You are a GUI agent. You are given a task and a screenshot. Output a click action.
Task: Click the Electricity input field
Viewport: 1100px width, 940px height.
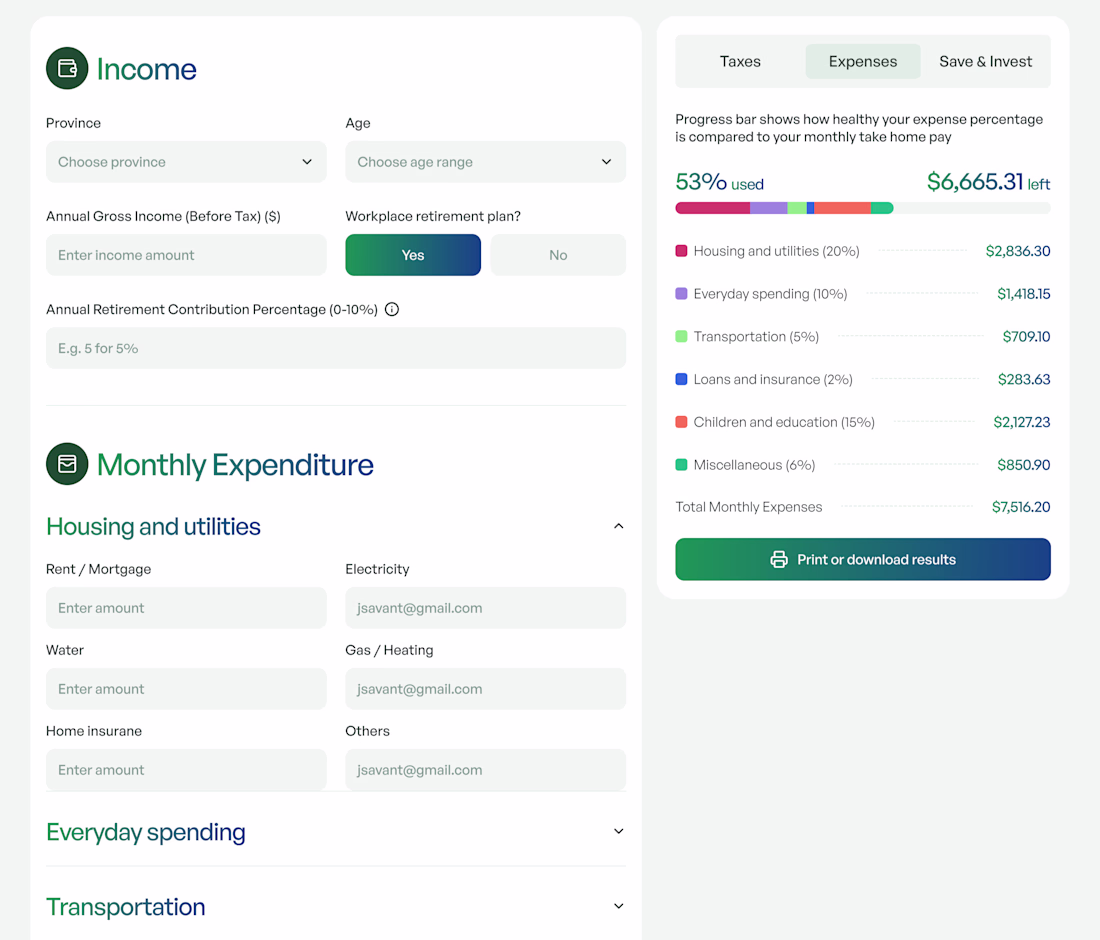(485, 607)
